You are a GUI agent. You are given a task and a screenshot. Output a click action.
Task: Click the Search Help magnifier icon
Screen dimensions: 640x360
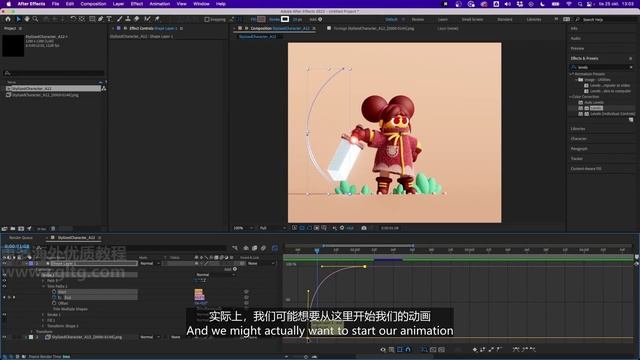(x=577, y=19)
